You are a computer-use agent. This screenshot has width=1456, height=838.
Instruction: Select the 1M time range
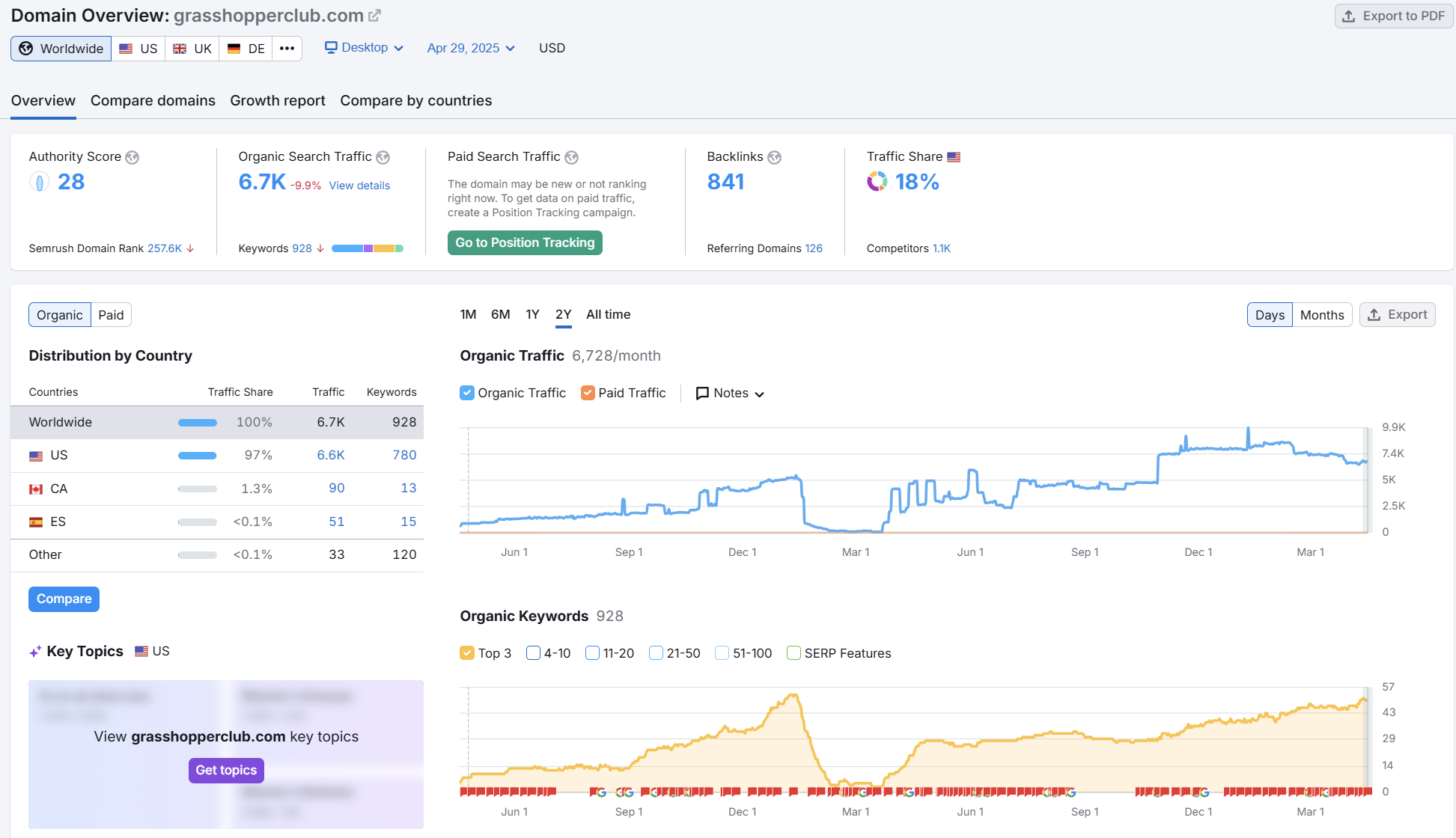tap(469, 315)
